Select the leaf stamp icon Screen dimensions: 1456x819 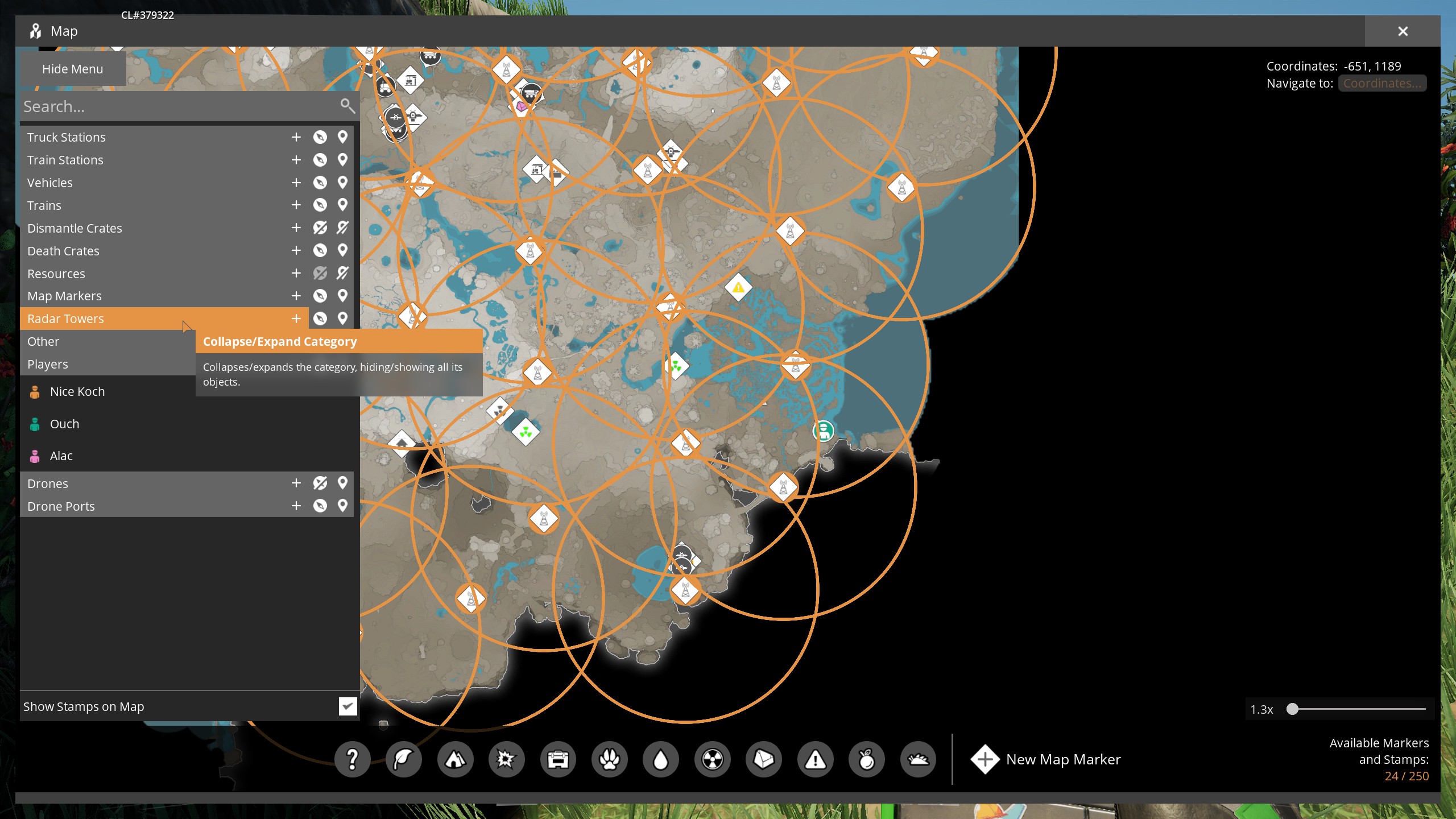point(403,759)
